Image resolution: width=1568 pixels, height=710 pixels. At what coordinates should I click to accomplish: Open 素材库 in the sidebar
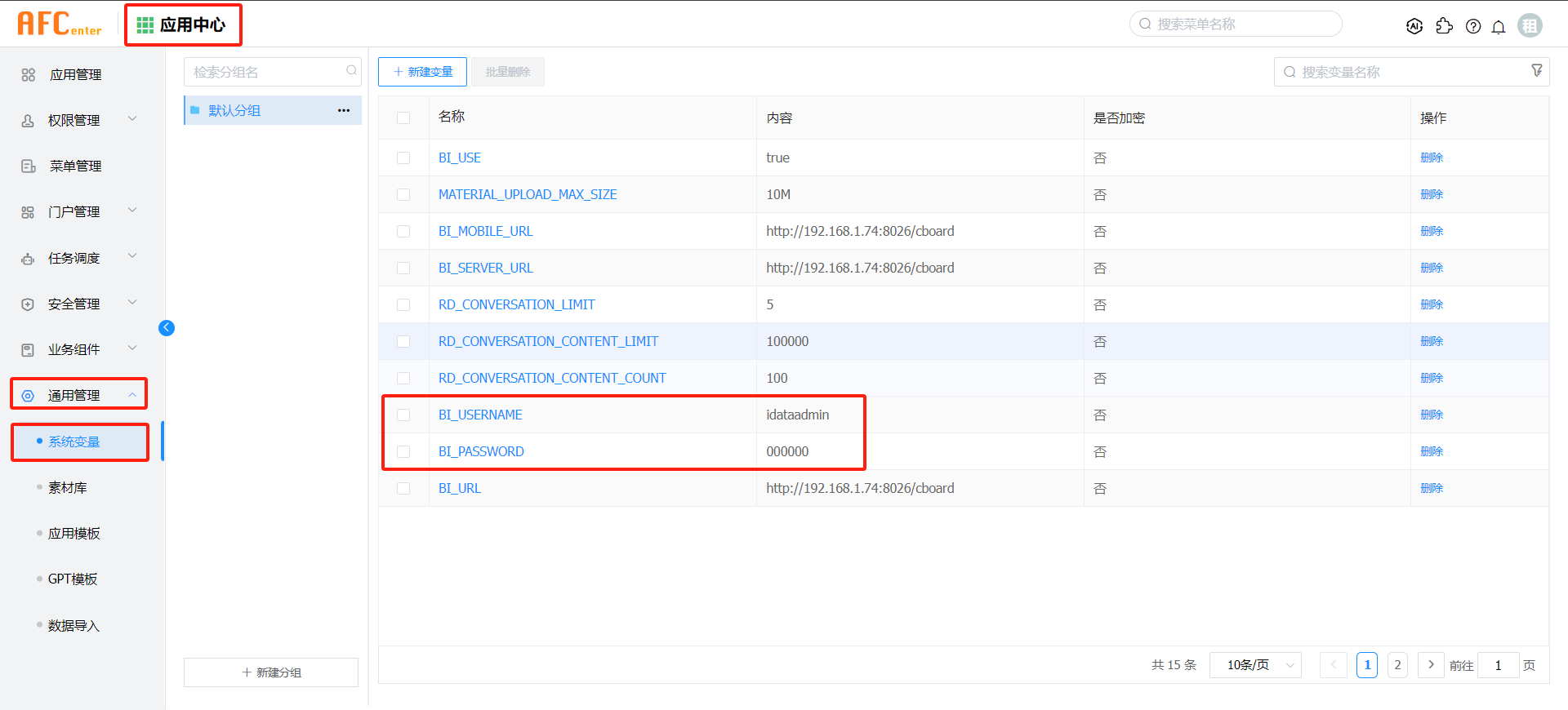point(68,488)
